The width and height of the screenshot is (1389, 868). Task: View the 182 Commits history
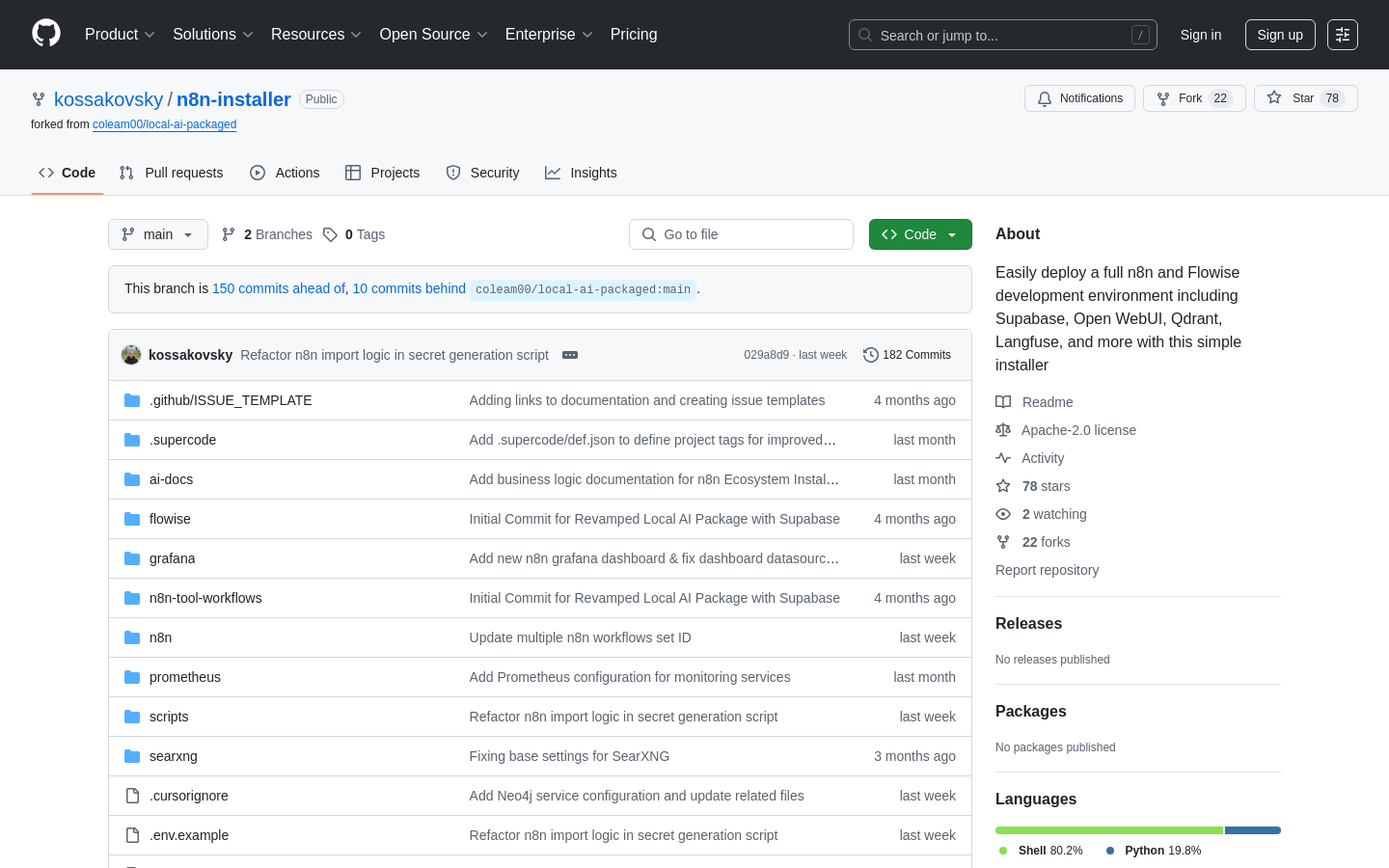point(908,355)
